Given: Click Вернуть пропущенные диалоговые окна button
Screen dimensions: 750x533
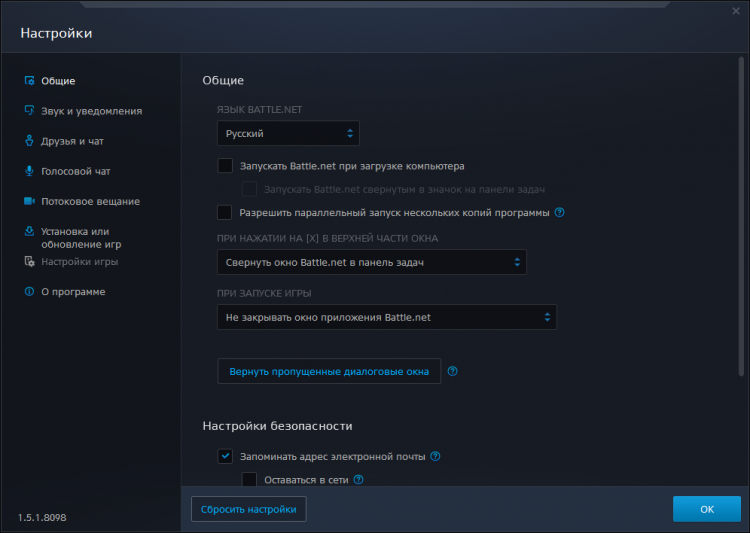Looking at the screenshot, I should pos(329,371).
